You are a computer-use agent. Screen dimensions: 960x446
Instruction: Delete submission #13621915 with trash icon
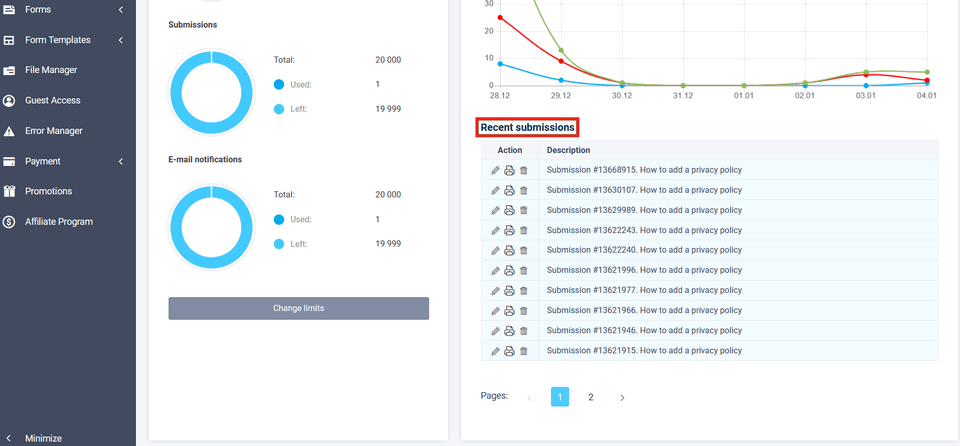[x=524, y=351]
